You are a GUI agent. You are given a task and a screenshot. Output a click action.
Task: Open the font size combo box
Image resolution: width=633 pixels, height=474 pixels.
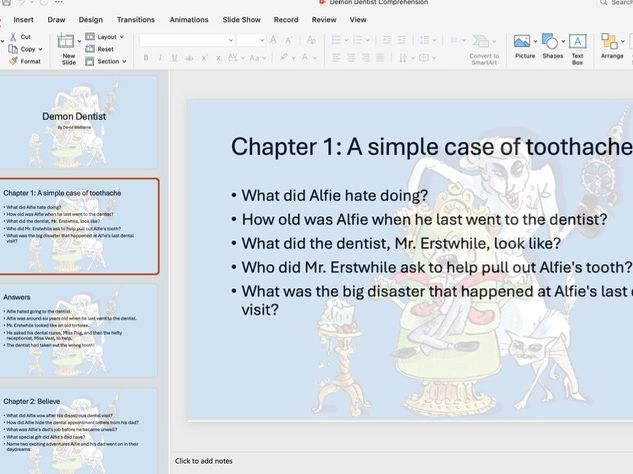251,40
